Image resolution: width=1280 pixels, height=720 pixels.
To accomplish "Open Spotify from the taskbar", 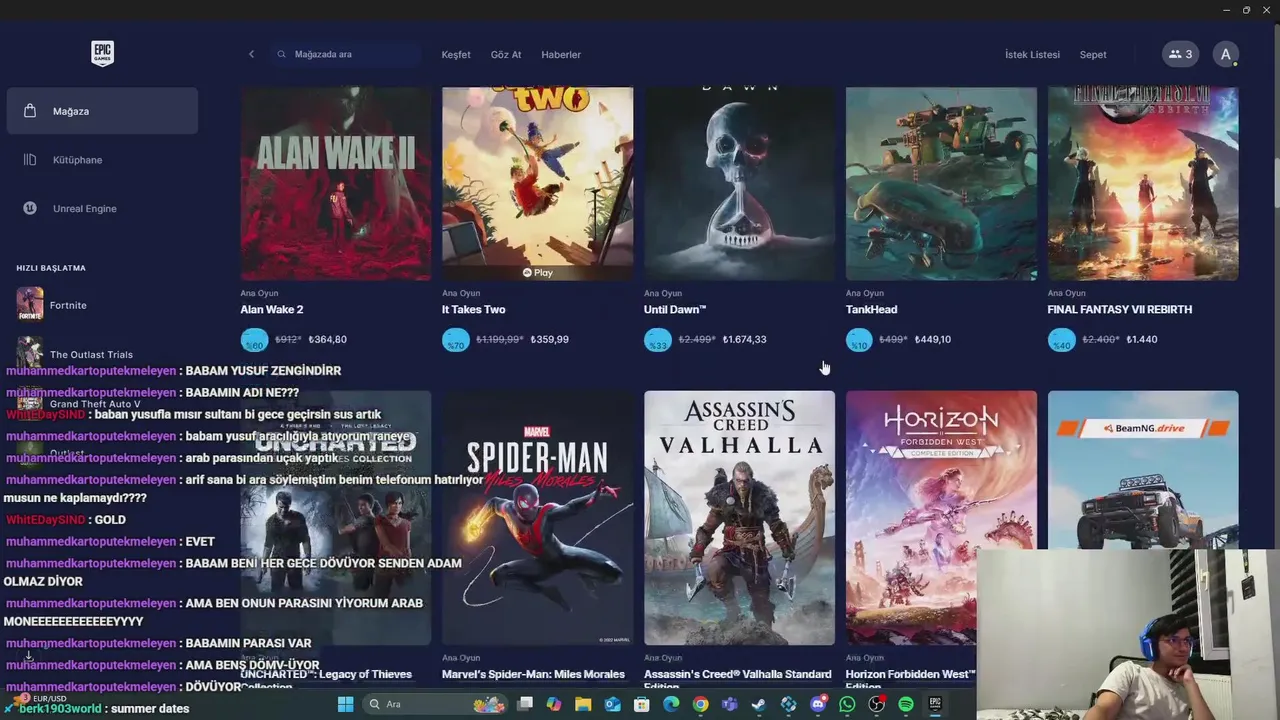I will pyautogui.click(x=906, y=704).
